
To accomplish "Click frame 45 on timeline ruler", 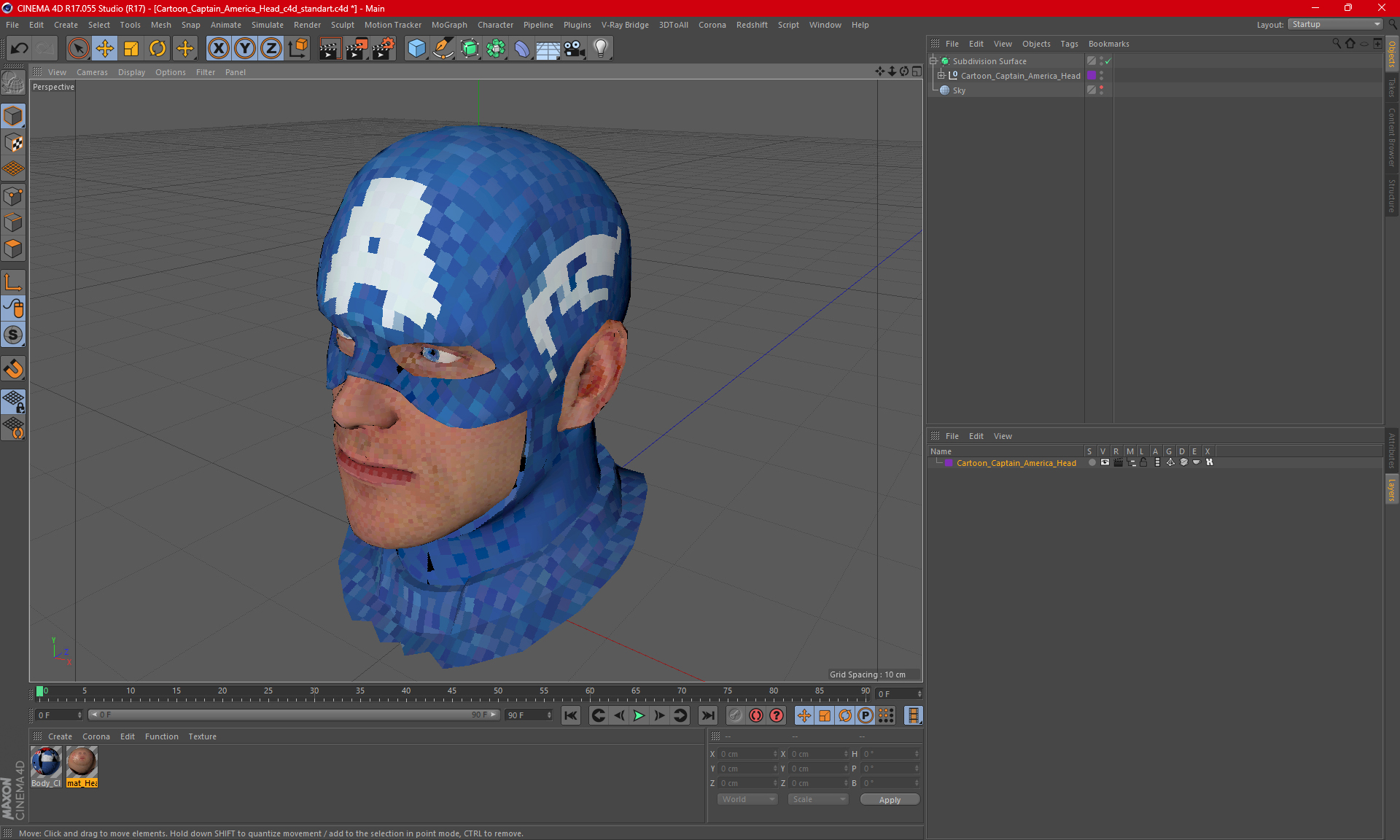I will (452, 691).
